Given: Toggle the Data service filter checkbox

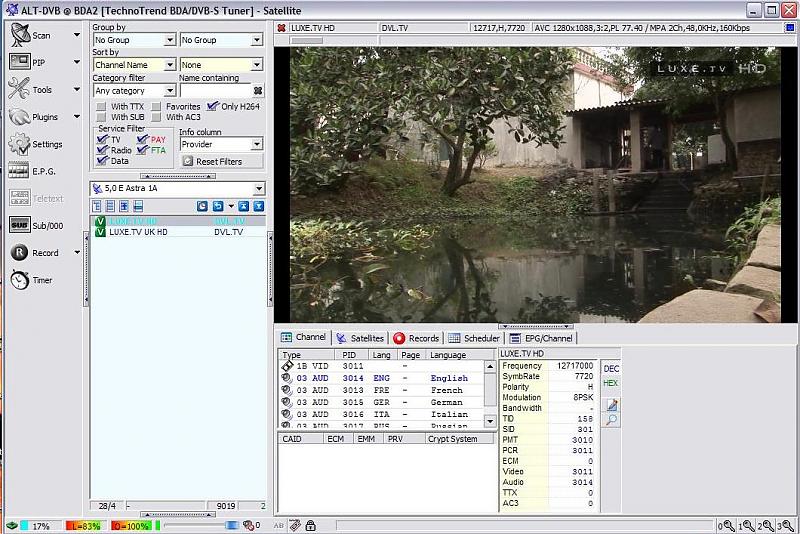Looking at the screenshot, I should click(102, 161).
